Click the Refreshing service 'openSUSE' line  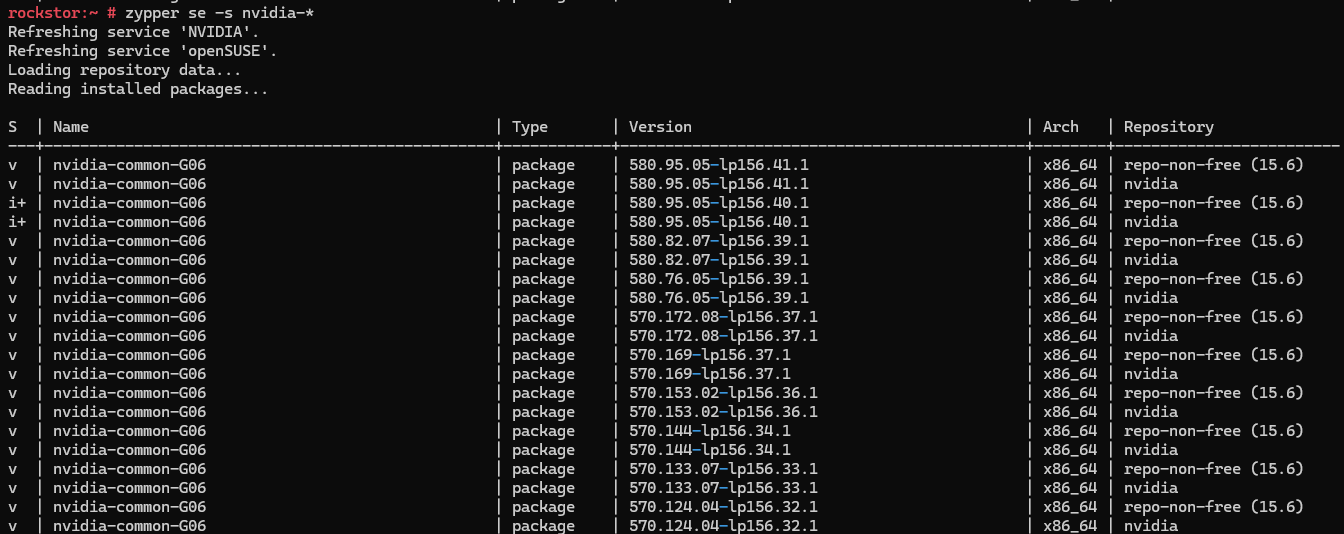[x=142, y=51]
